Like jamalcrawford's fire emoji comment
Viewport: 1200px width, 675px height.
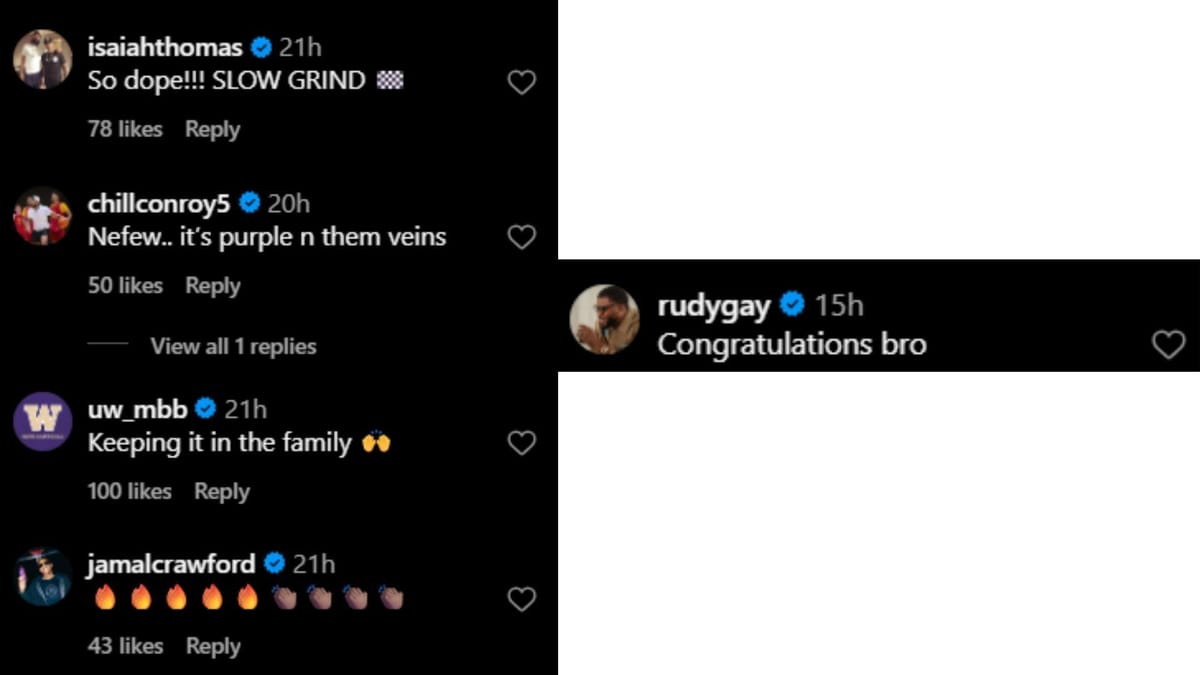click(x=522, y=600)
